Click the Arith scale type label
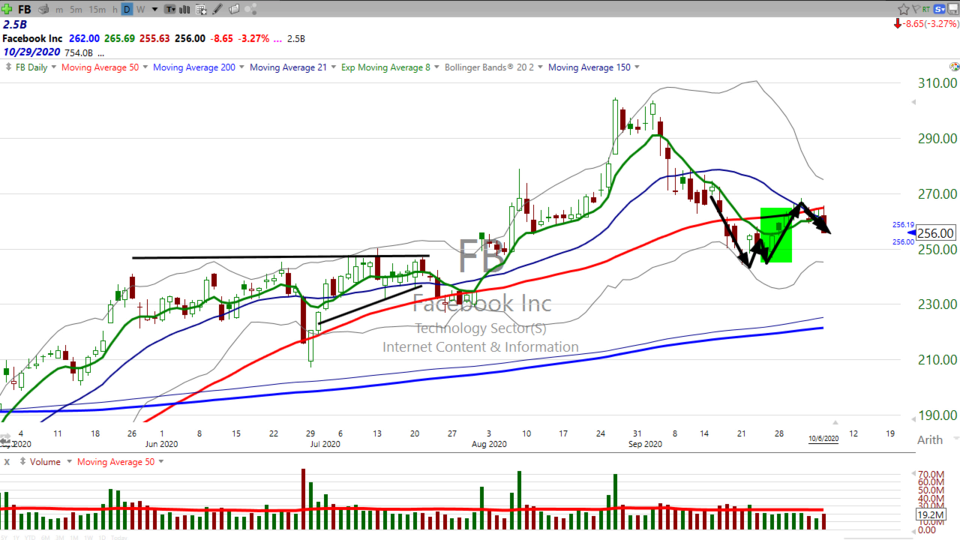This screenshot has height=540, width=960. 929,440
